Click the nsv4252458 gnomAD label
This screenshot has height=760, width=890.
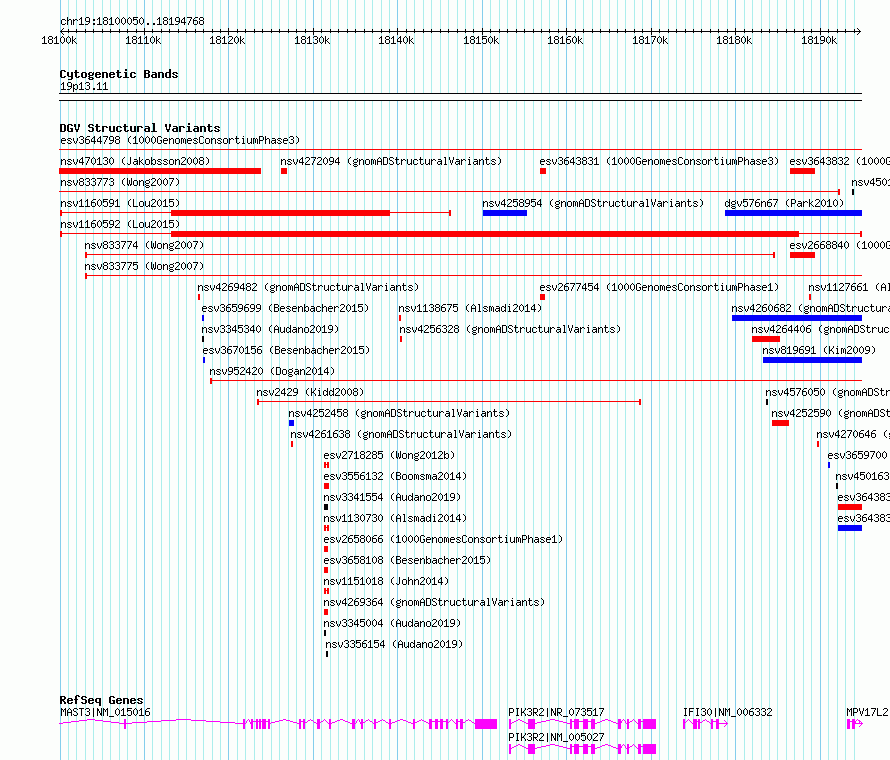[399, 413]
